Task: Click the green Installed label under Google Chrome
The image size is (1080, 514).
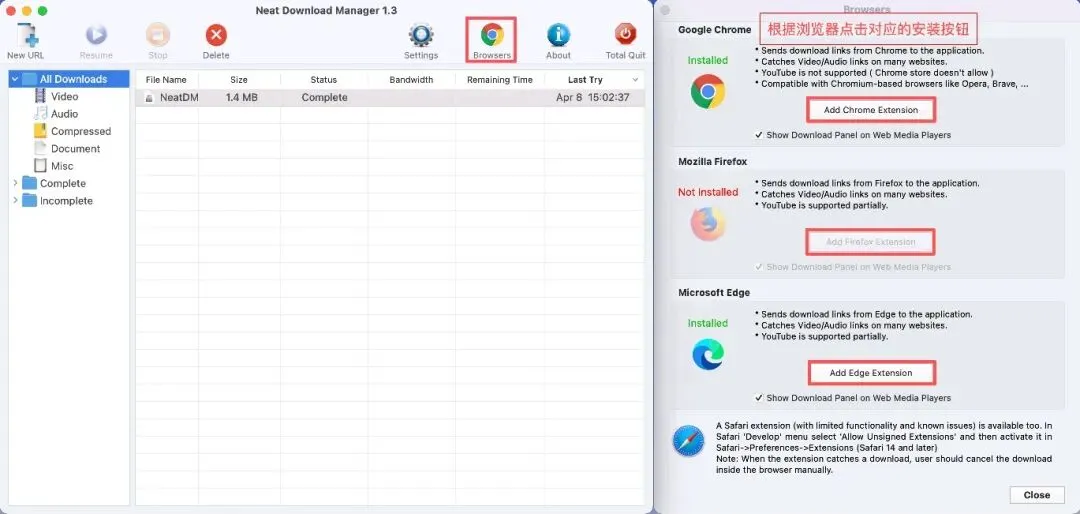Action: (x=707, y=61)
